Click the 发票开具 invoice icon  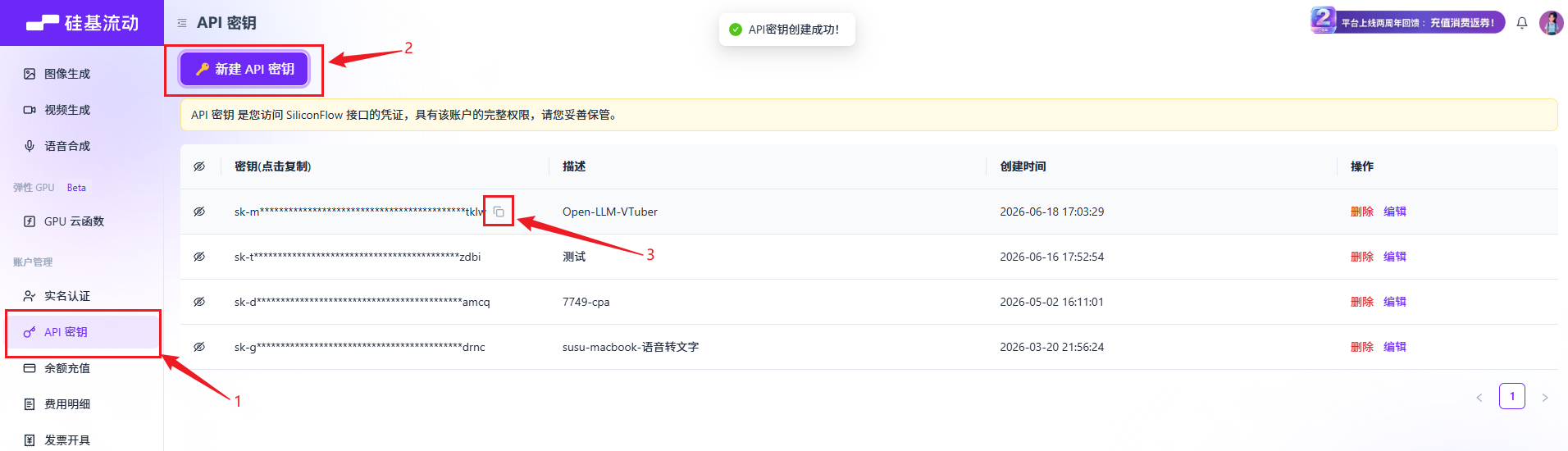click(30, 440)
